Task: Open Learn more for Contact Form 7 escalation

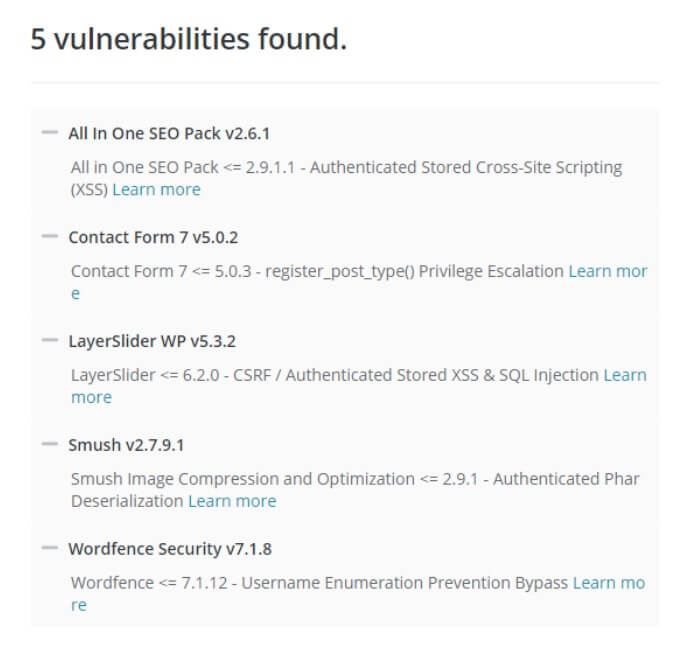Action: (608, 271)
